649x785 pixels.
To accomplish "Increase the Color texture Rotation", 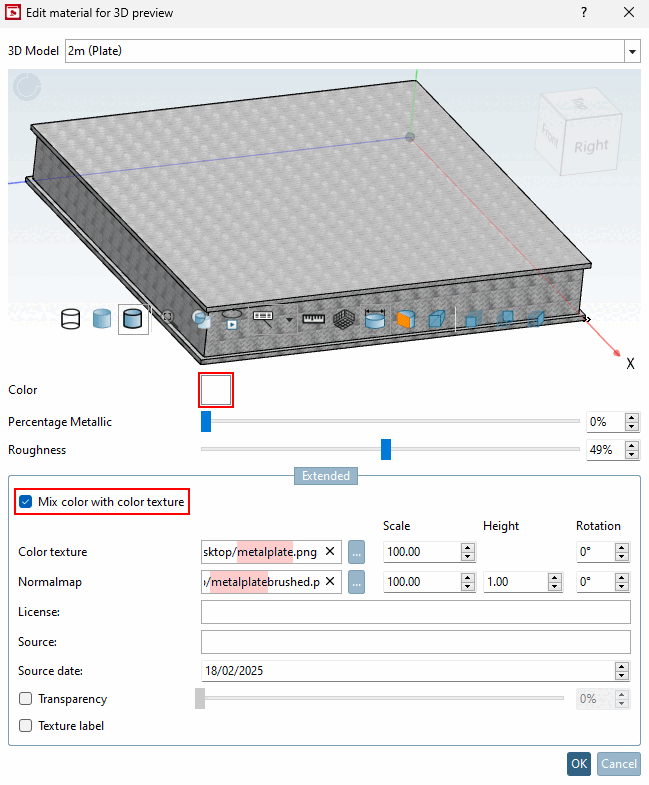I will [x=621, y=548].
